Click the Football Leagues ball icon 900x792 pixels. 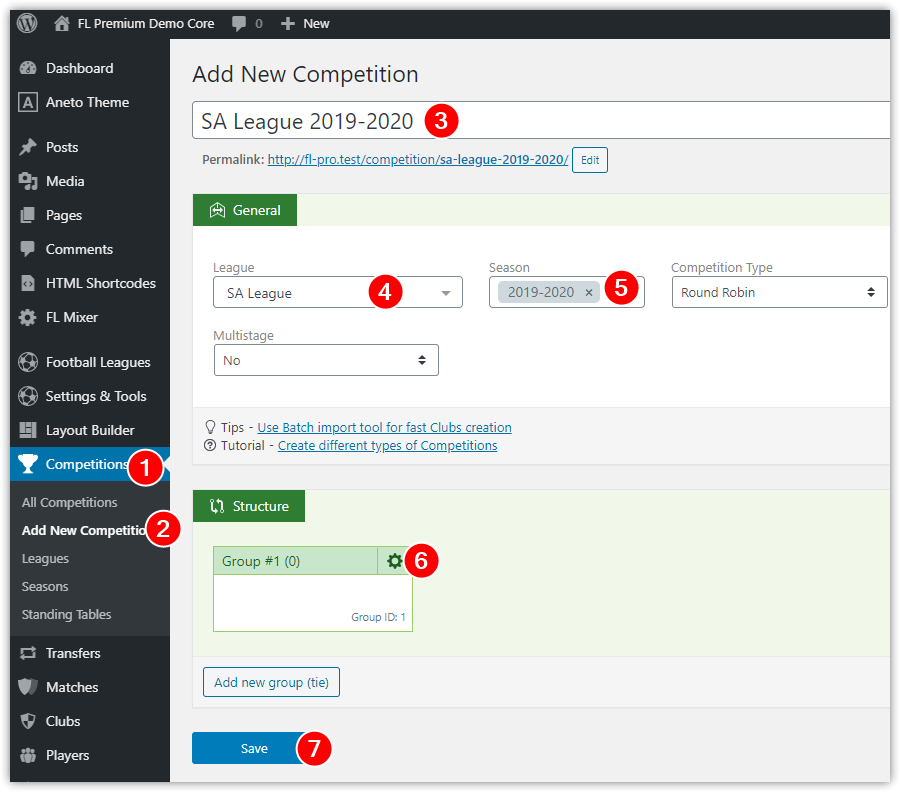click(x=28, y=362)
